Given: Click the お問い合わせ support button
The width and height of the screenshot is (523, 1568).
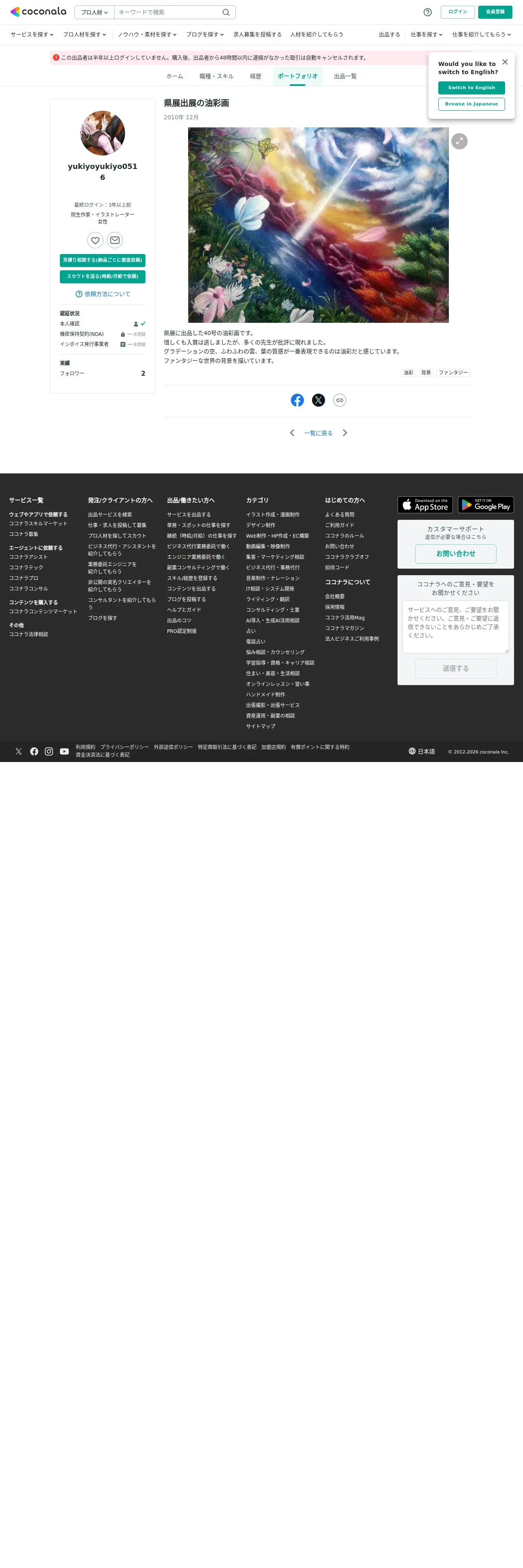Looking at the screenshot, I should click(455, 554).
